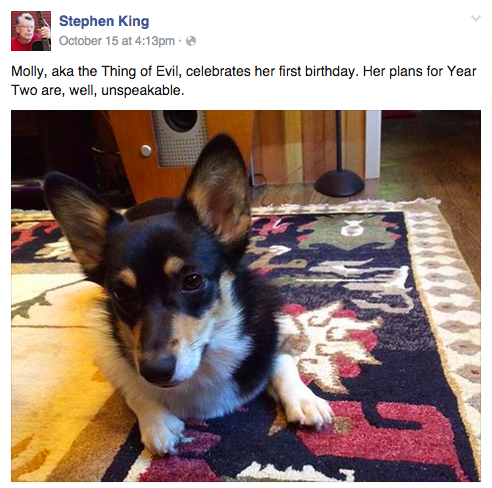This screenshot has width=492, height=488.
Task: Click the globe public-audience icon
Action: point(191,41)
